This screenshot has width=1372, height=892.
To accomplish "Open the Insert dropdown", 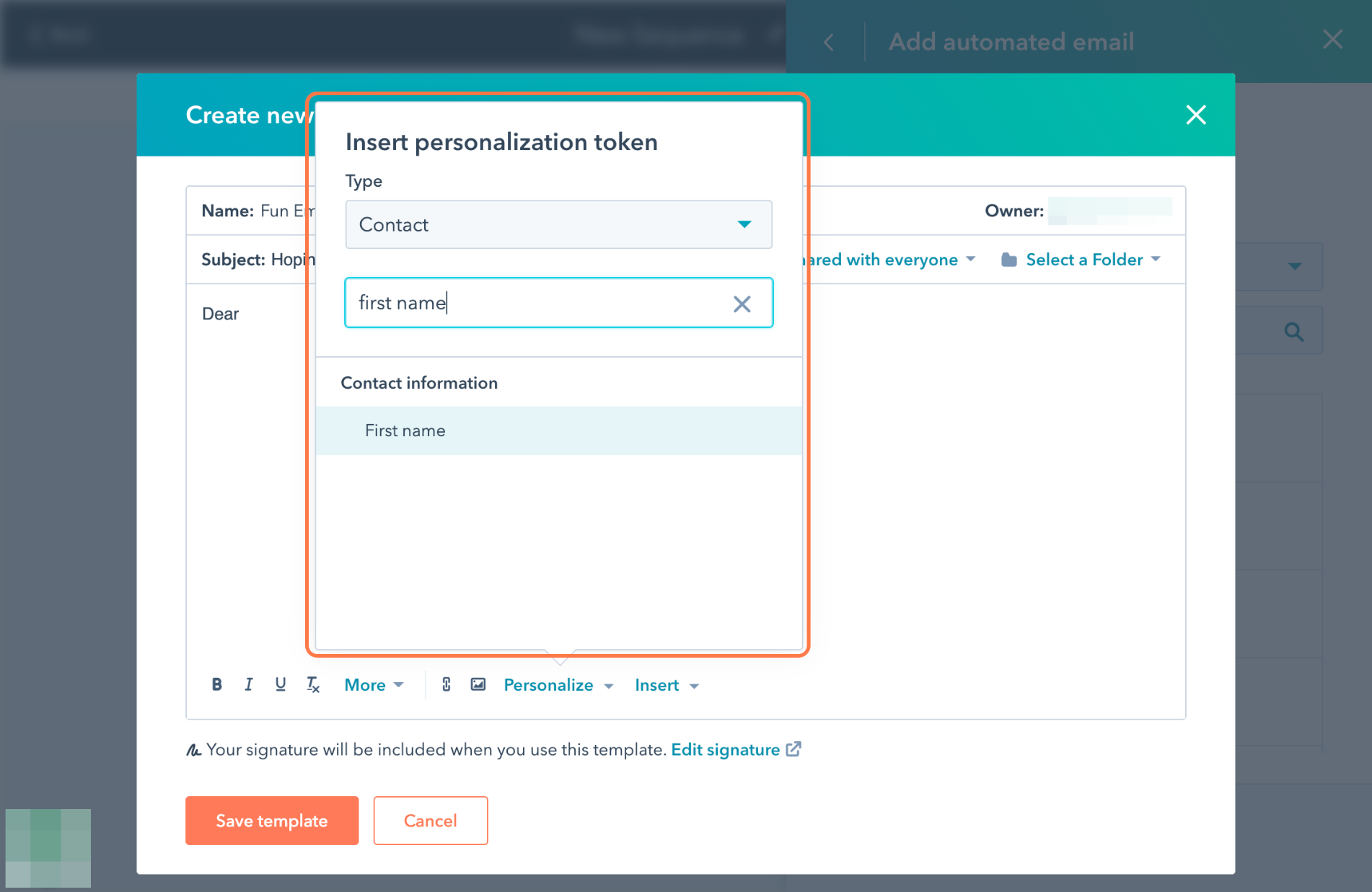I will [x=667, y=685].
